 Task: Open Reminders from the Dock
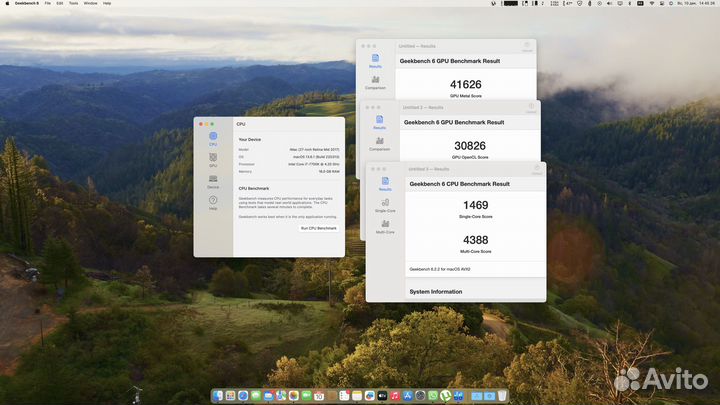(344, 395)
